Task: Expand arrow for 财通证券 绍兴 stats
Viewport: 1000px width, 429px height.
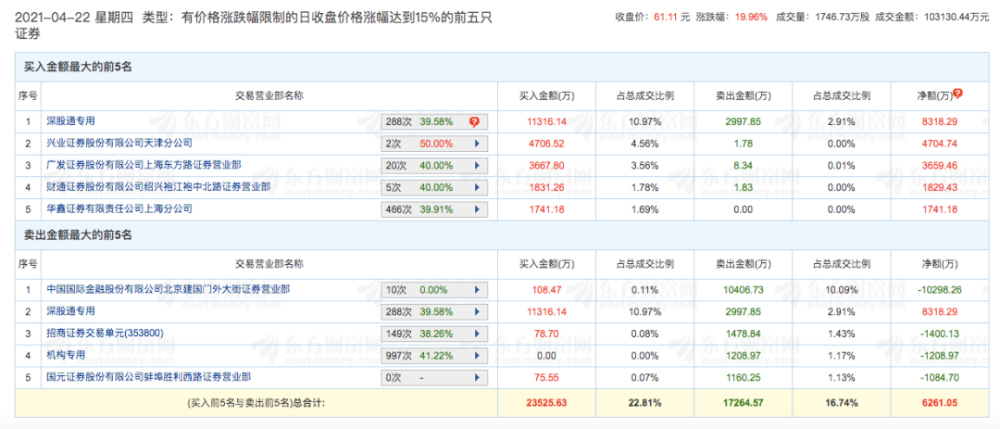Action: (x=476, y=187)
